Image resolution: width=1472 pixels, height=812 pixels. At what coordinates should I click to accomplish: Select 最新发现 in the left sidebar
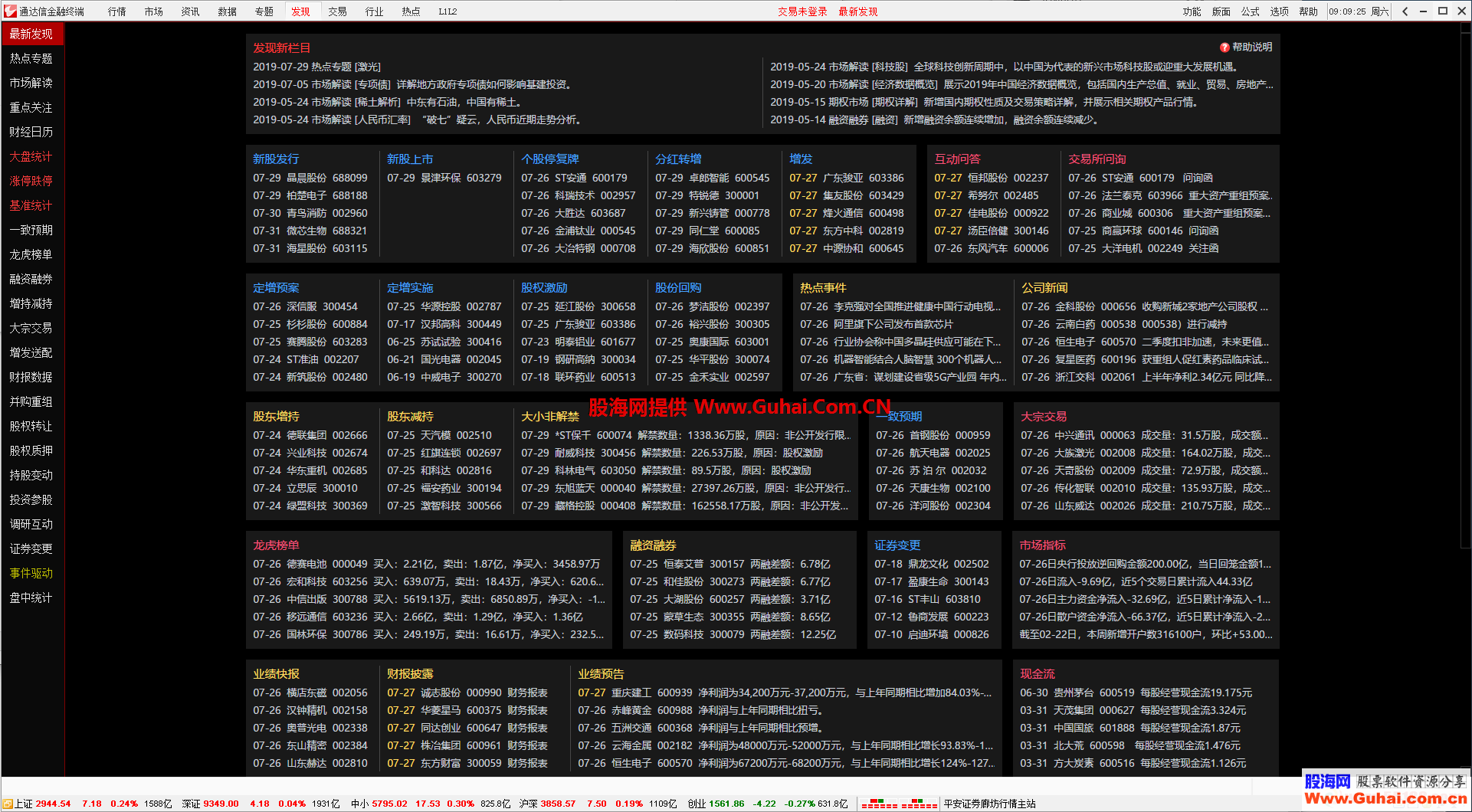[32, 34]
